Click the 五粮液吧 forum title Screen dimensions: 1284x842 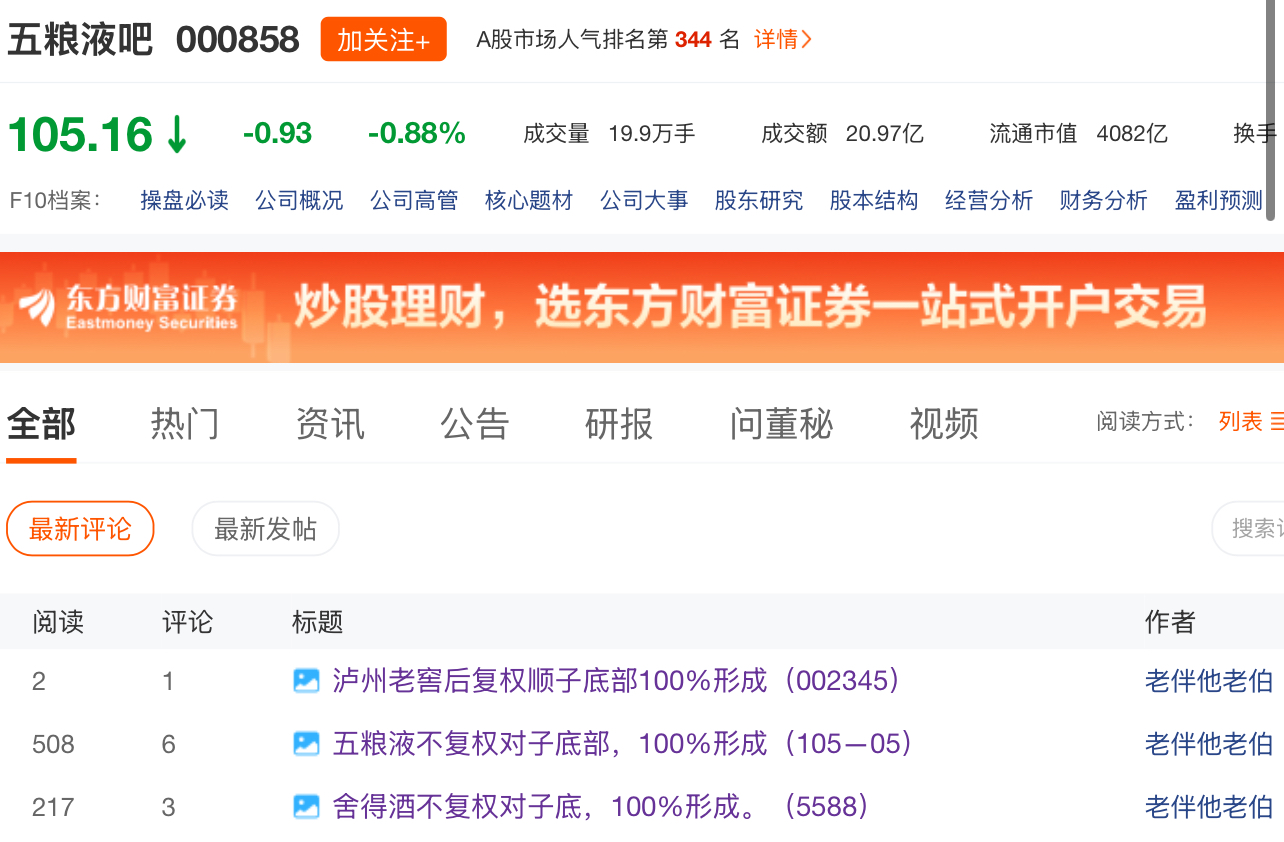tap(80, 39)
